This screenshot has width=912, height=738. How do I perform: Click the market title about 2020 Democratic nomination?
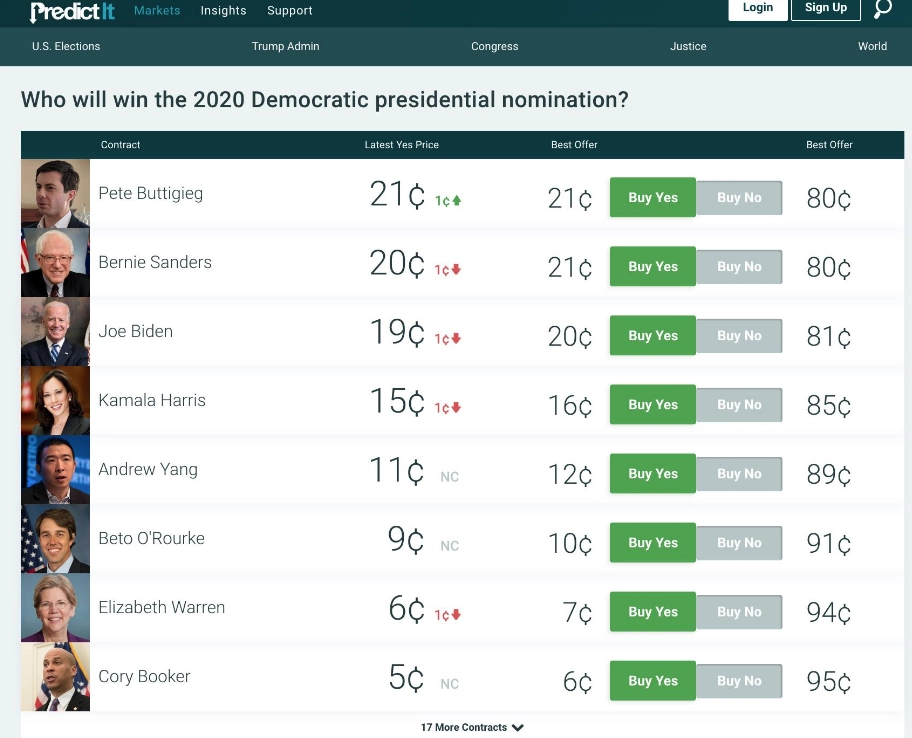(325, 99)
